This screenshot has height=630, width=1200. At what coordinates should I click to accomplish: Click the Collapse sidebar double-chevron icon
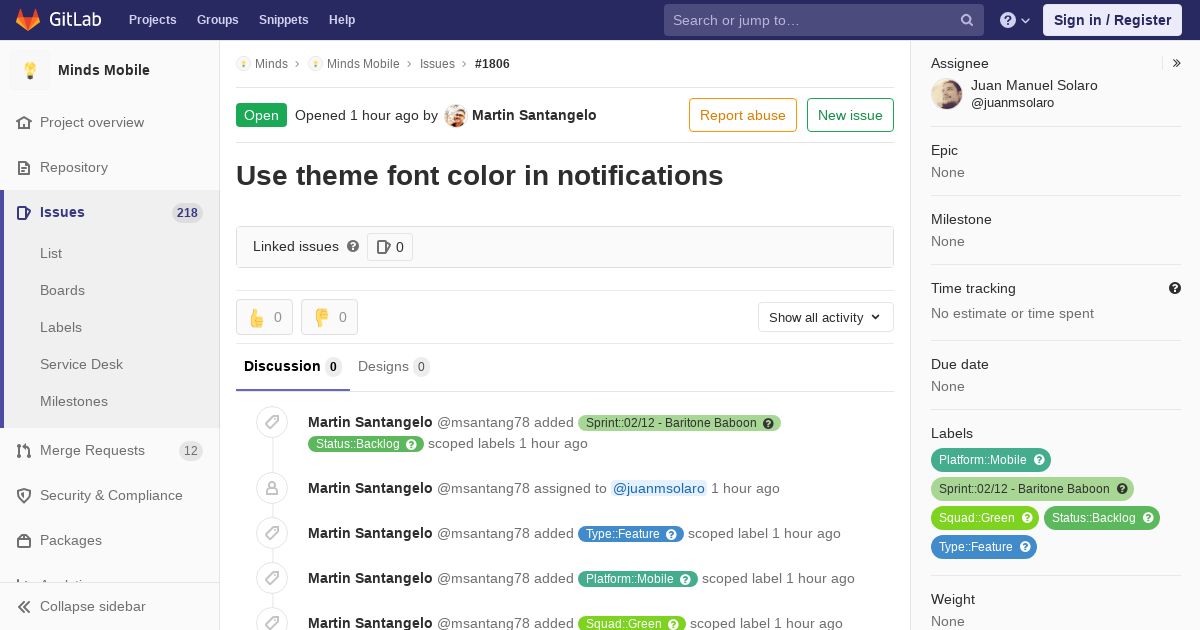24,606
